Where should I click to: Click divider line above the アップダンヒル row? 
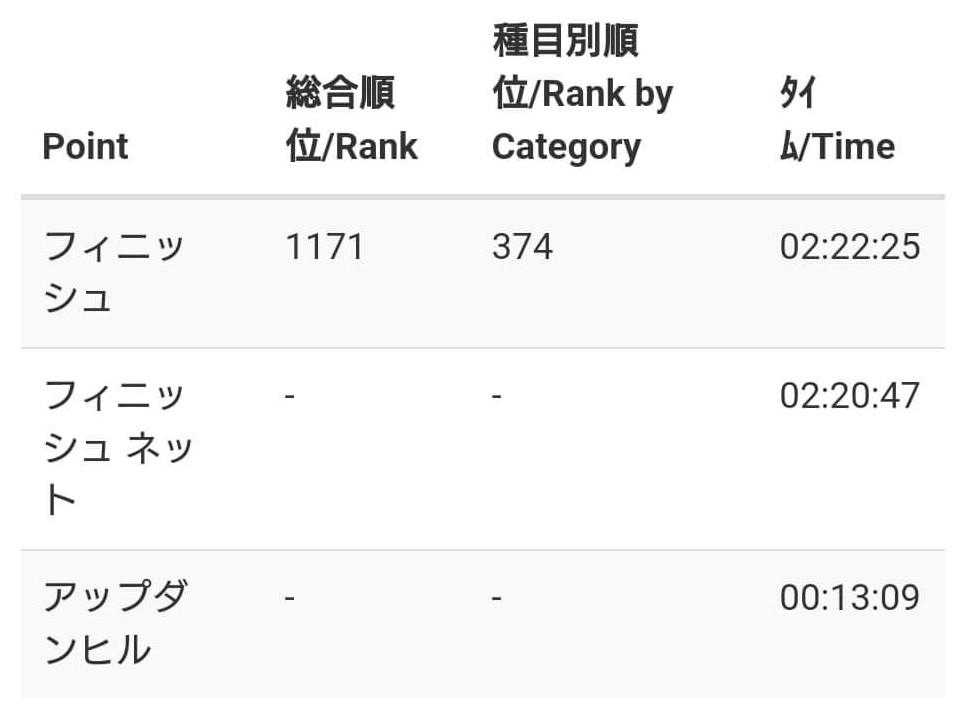click(x=482, y=550)
